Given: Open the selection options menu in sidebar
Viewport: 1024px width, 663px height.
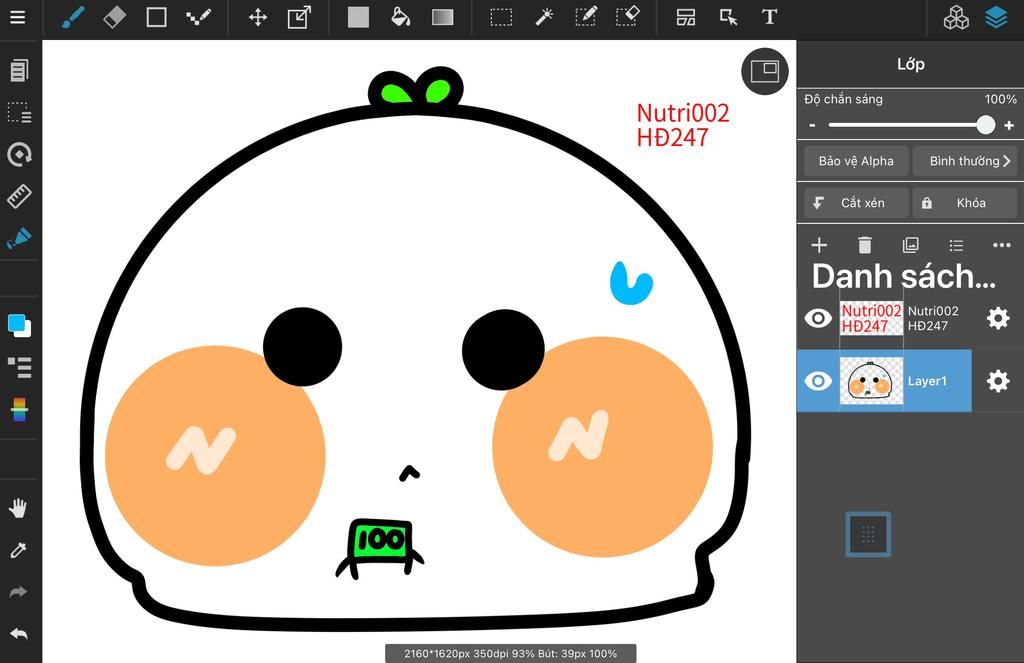Looking at the screenshot, I should 19,112.
